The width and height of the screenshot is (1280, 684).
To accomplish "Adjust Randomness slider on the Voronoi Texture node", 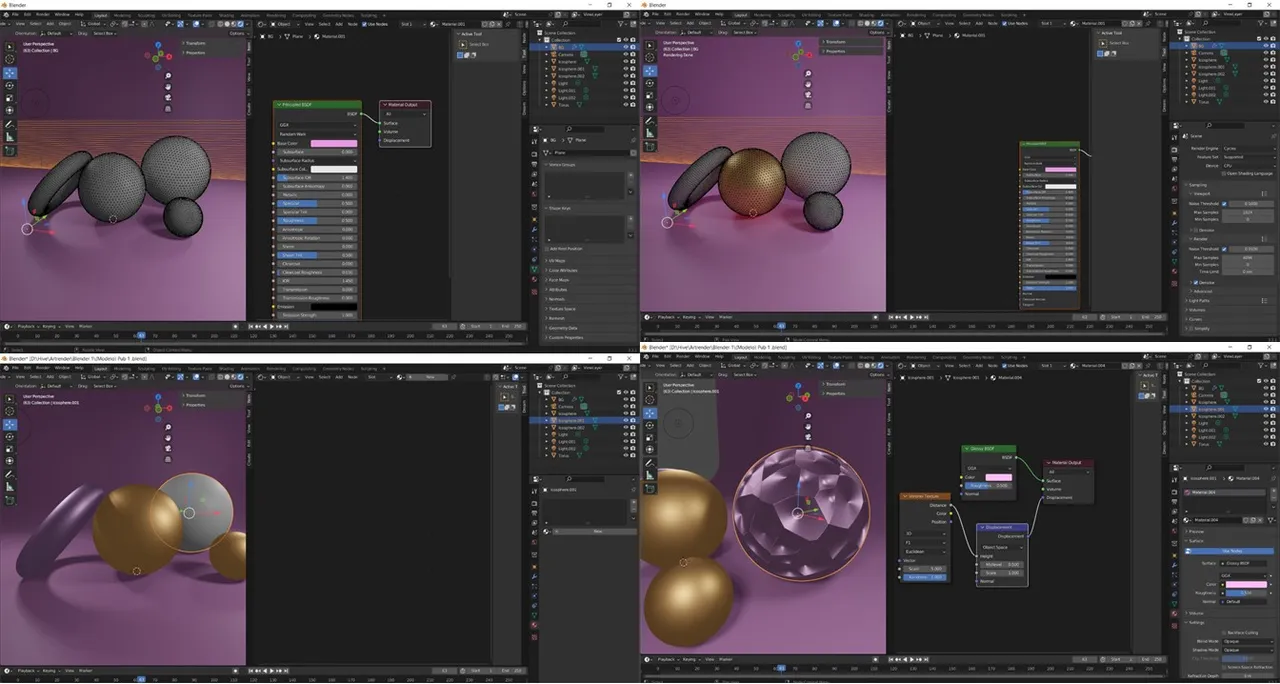I will [x=923, y=577].
